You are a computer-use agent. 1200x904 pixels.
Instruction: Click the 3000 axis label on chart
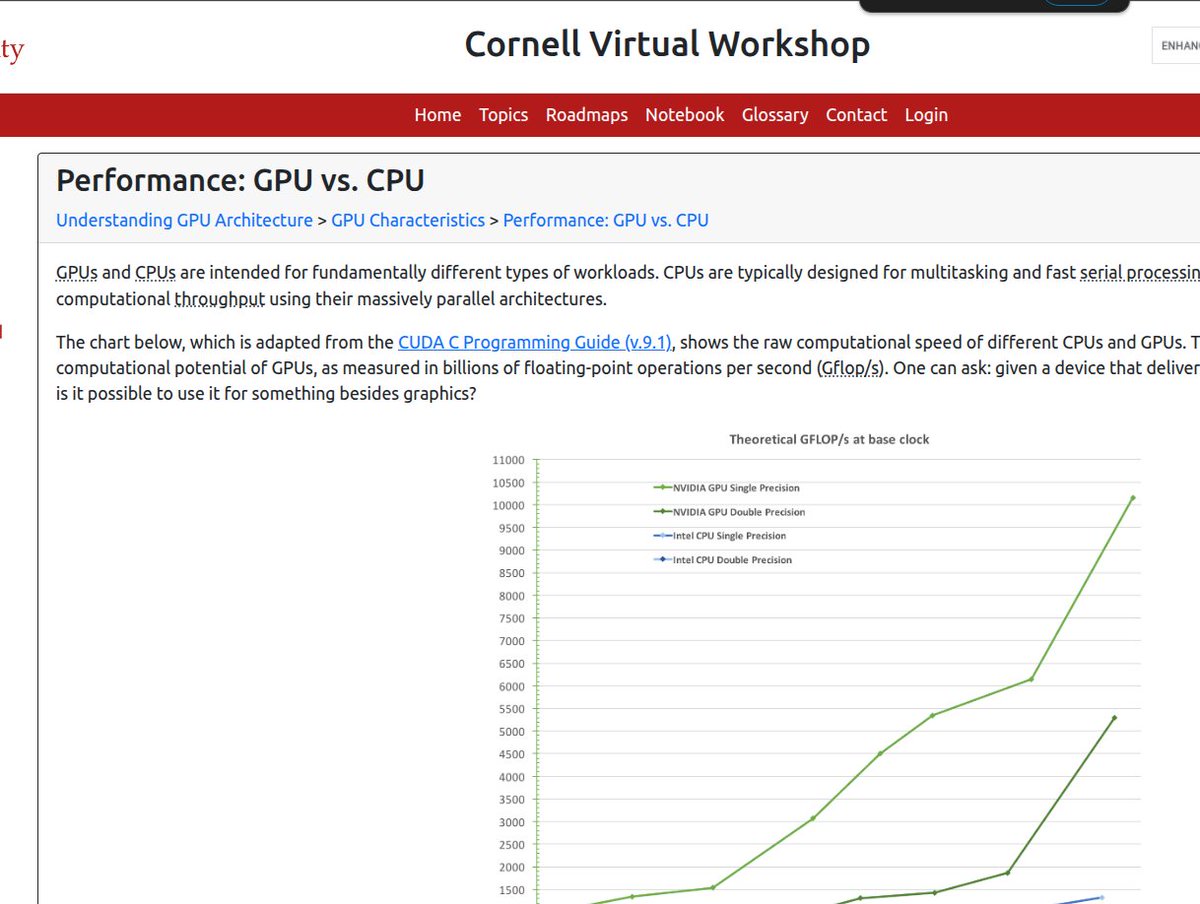(x=510, y=822)
